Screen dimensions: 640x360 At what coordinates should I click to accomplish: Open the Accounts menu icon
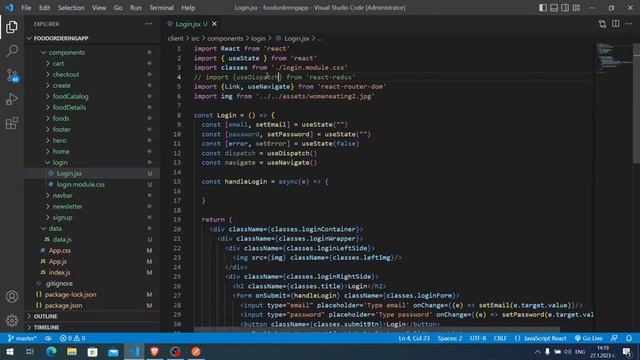(x=12, y=297)
